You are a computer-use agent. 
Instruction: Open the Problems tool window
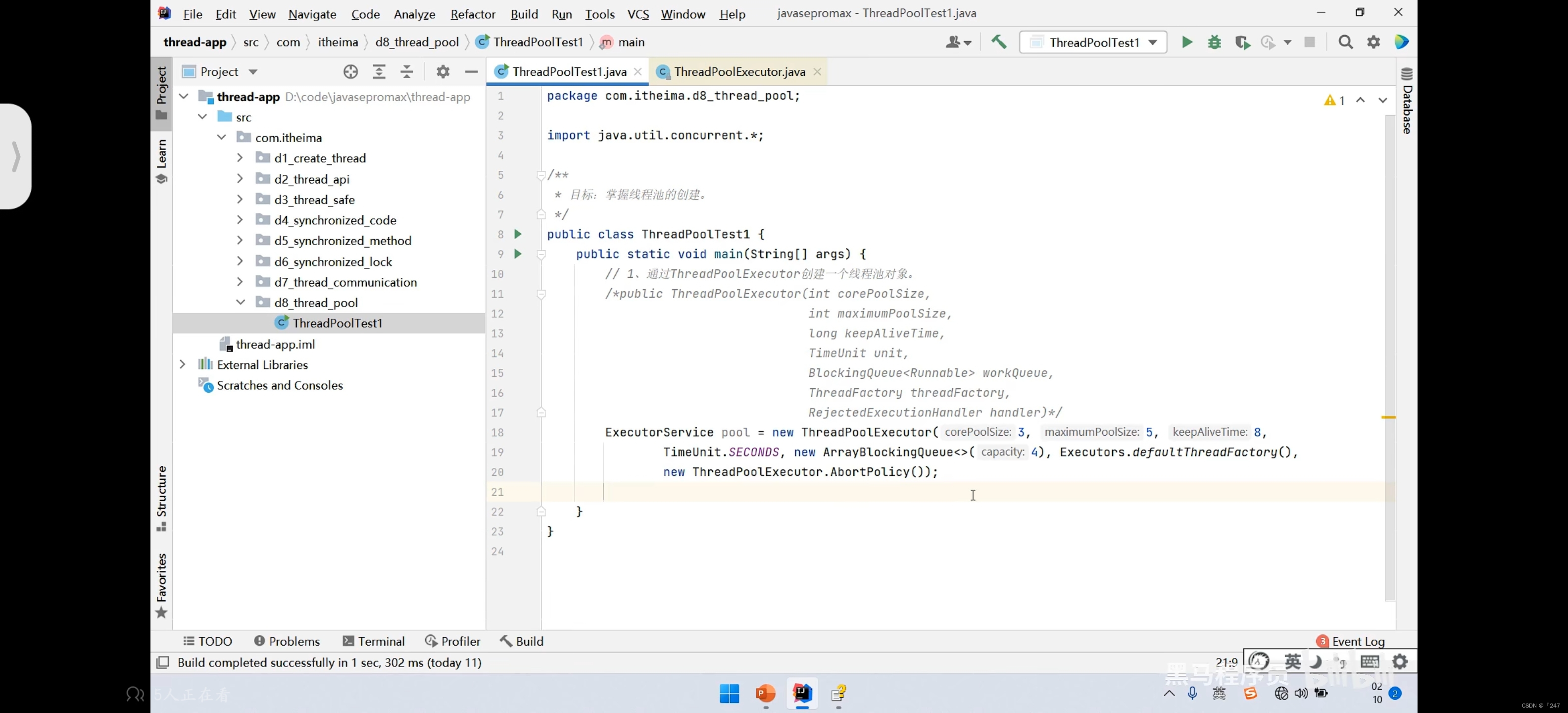point(287,641)
